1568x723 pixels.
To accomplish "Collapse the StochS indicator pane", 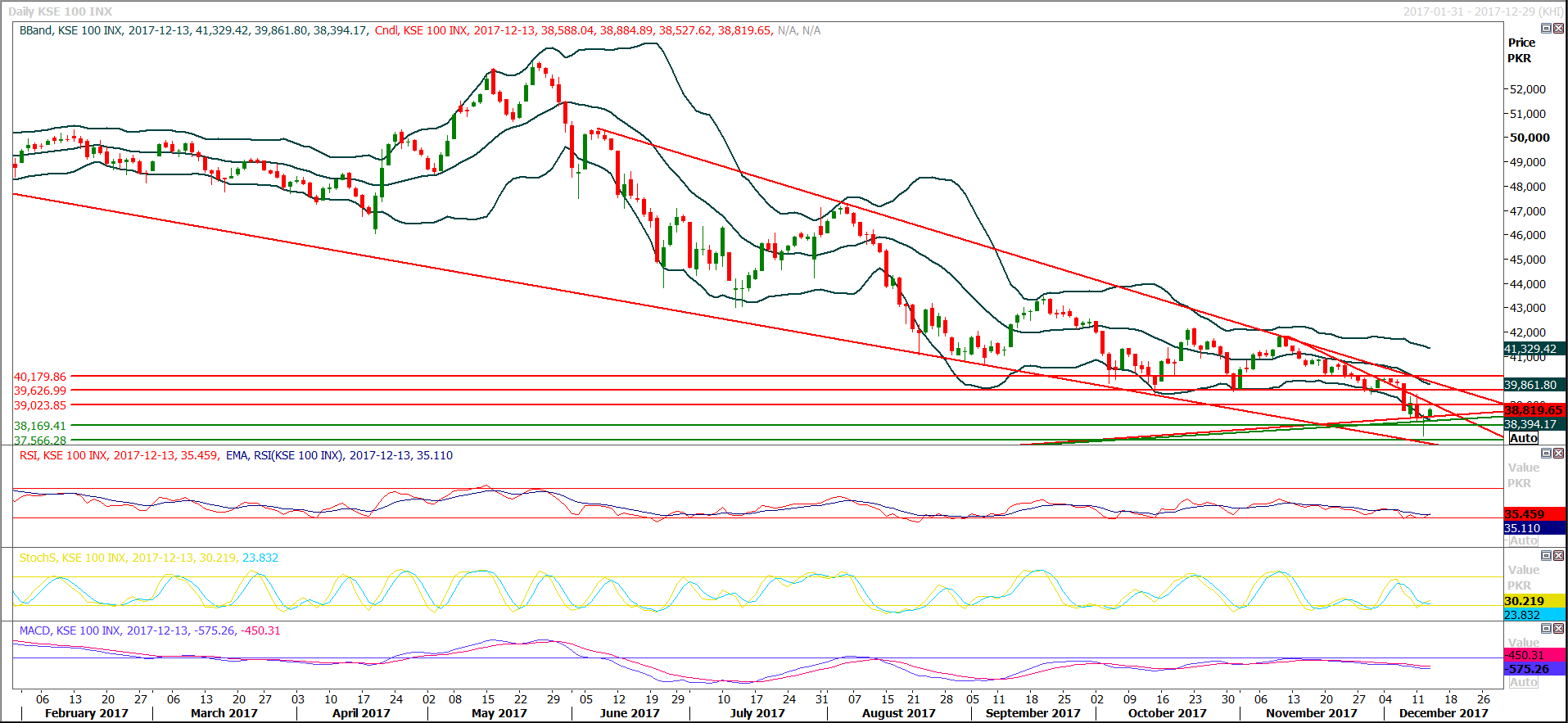I will pyautogui.click(x=1546, y=556).
